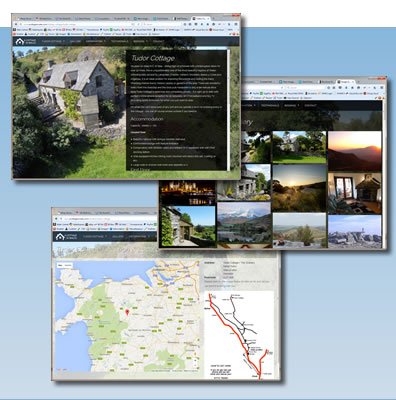Open the Tudor Cottage menu in the map window
Viewport: 396px width, 400px height.
[95, 237]
